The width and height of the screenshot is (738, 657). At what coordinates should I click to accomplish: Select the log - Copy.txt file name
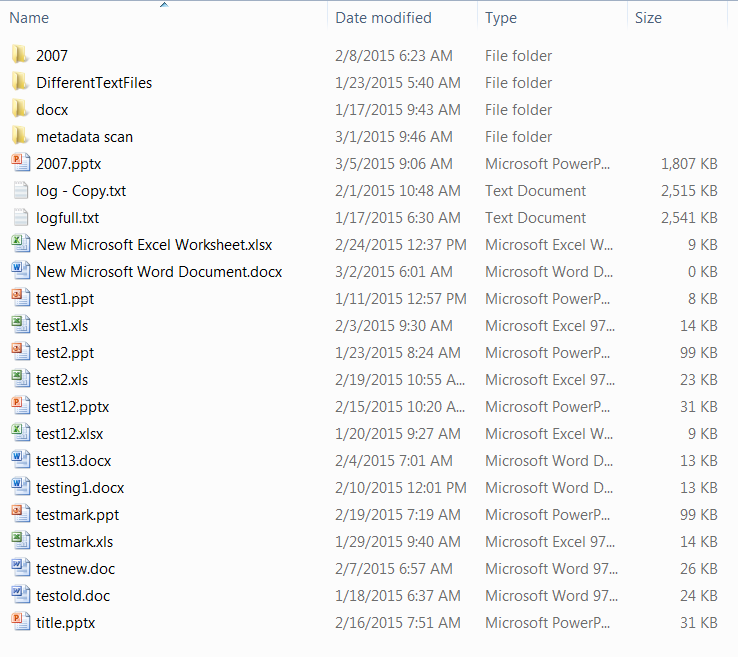click(x=81, y=191)
